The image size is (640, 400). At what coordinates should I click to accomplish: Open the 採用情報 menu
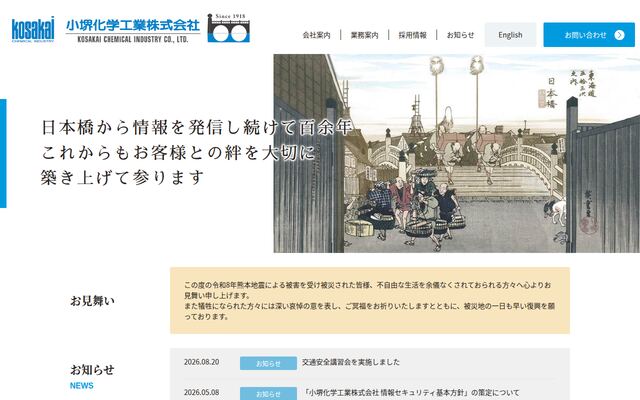click(413, 35)
